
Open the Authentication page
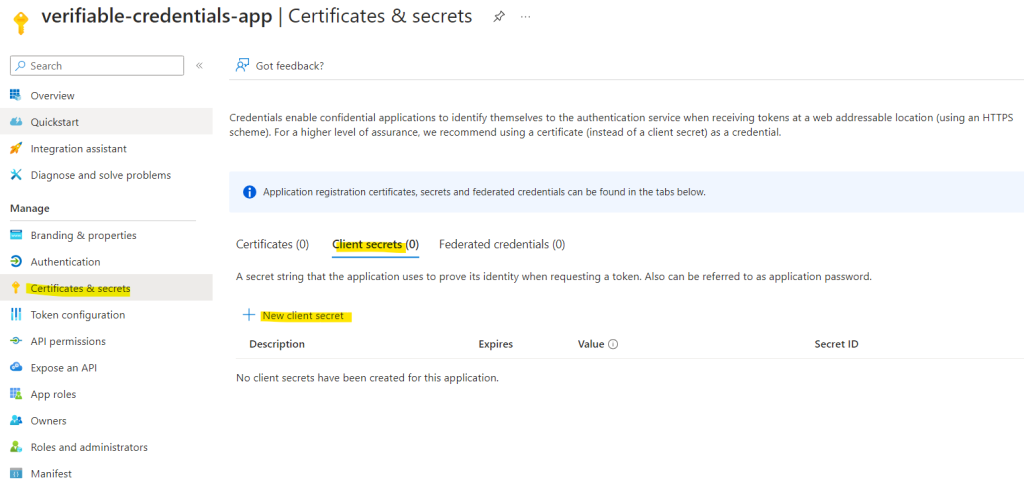[x=65, y=262]
